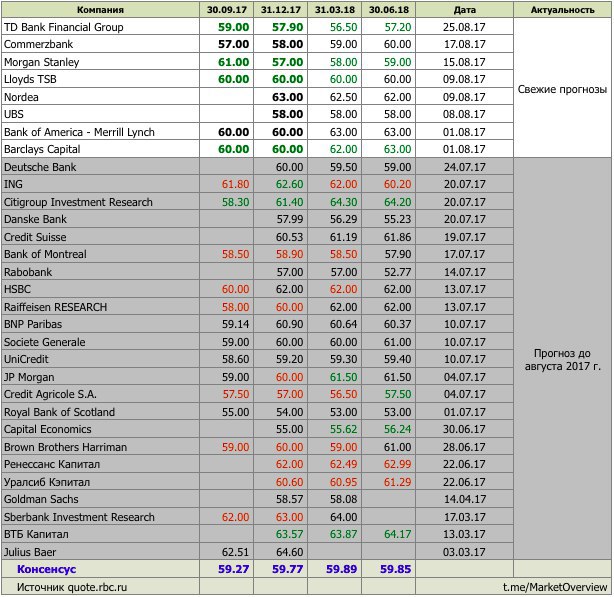Select the 30.06.18 column header
The height and width of the screenshot is (597, 614).
(389, 10)
